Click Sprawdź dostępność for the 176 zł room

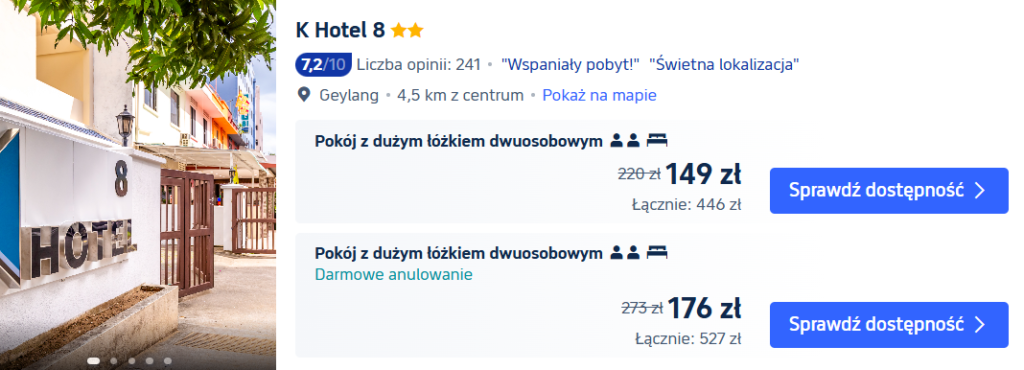tap(889, 324)
